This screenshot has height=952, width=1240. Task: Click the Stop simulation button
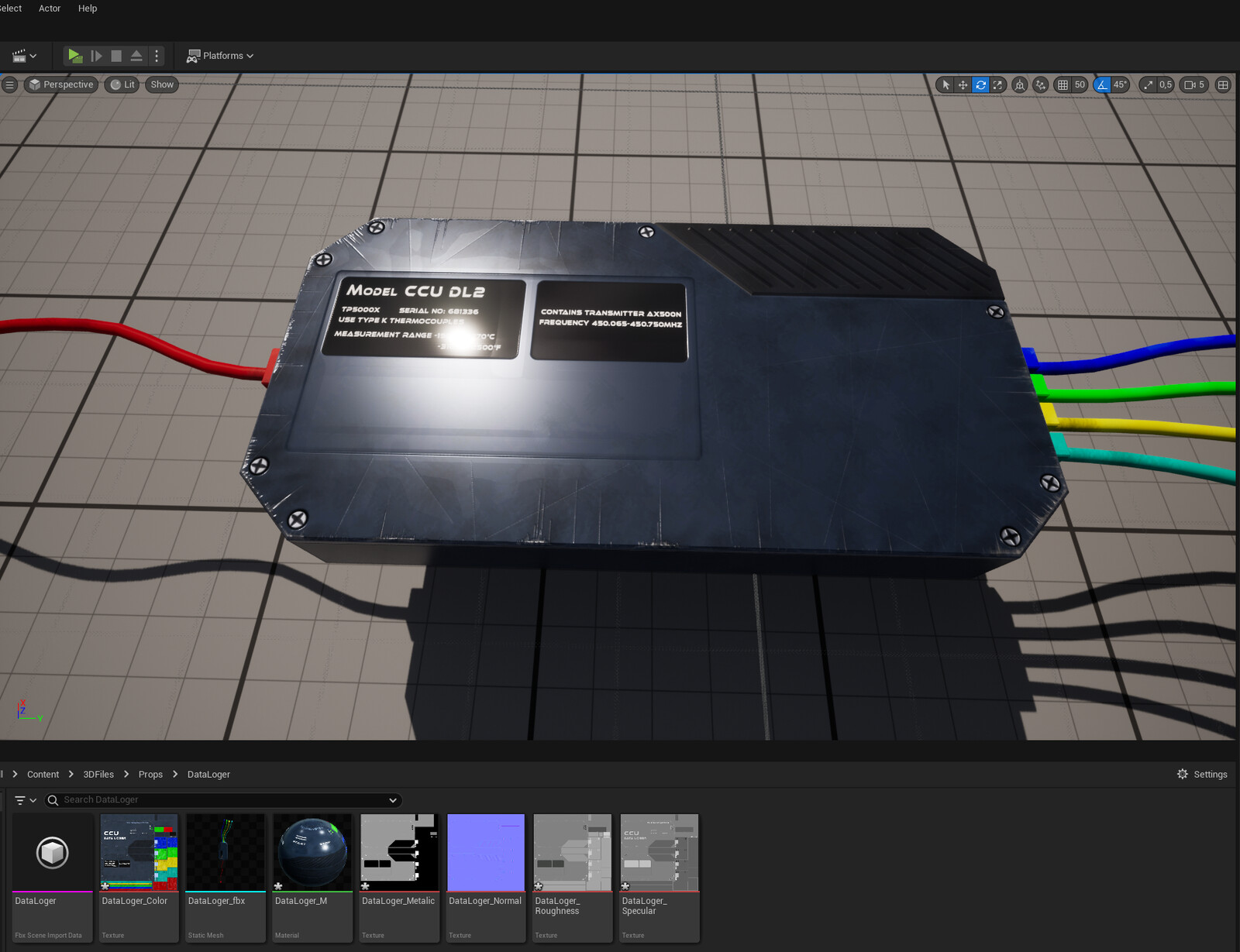click(x=116, y=56)
